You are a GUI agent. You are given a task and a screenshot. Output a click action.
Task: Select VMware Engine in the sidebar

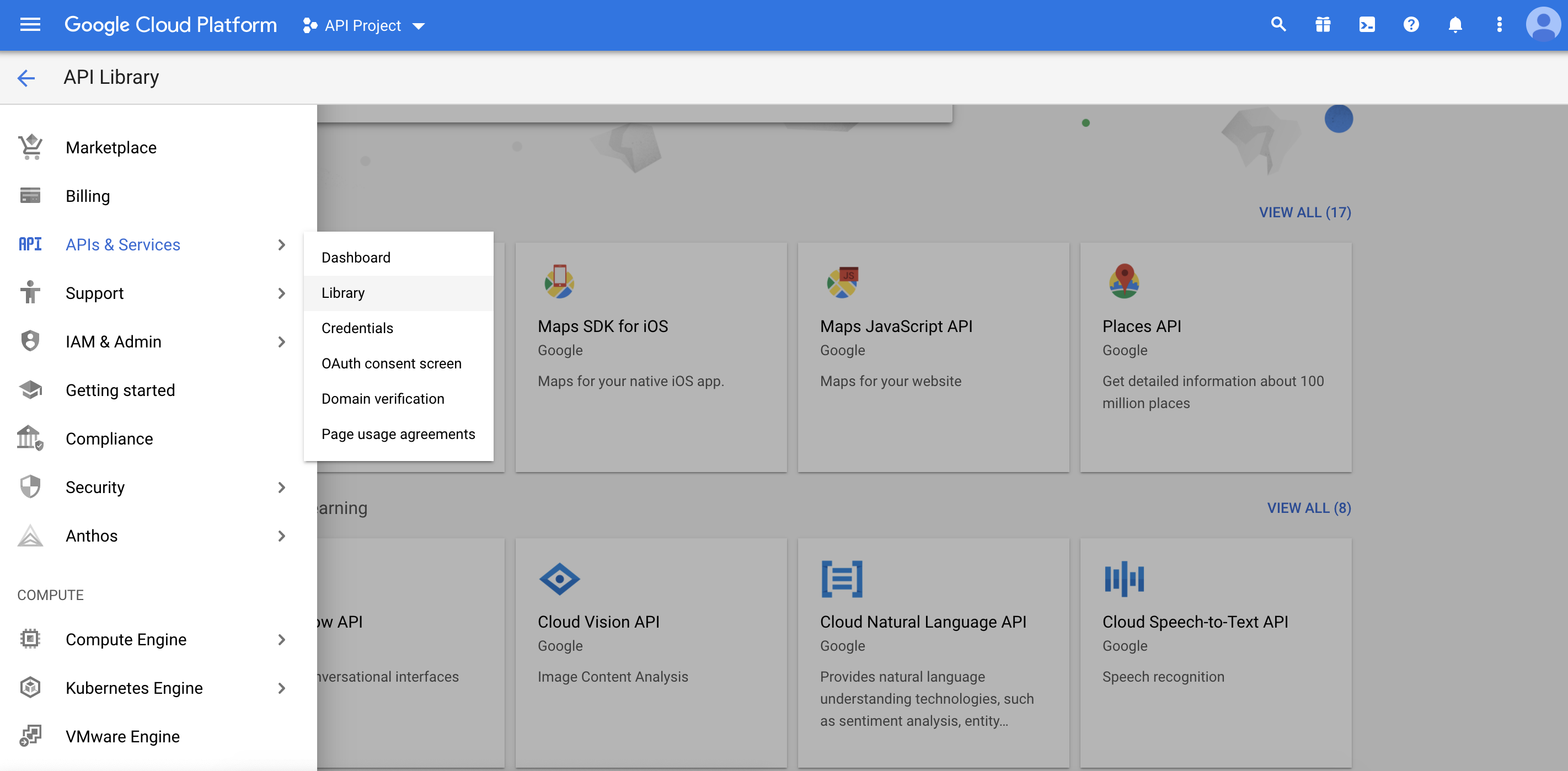(123, 736)
